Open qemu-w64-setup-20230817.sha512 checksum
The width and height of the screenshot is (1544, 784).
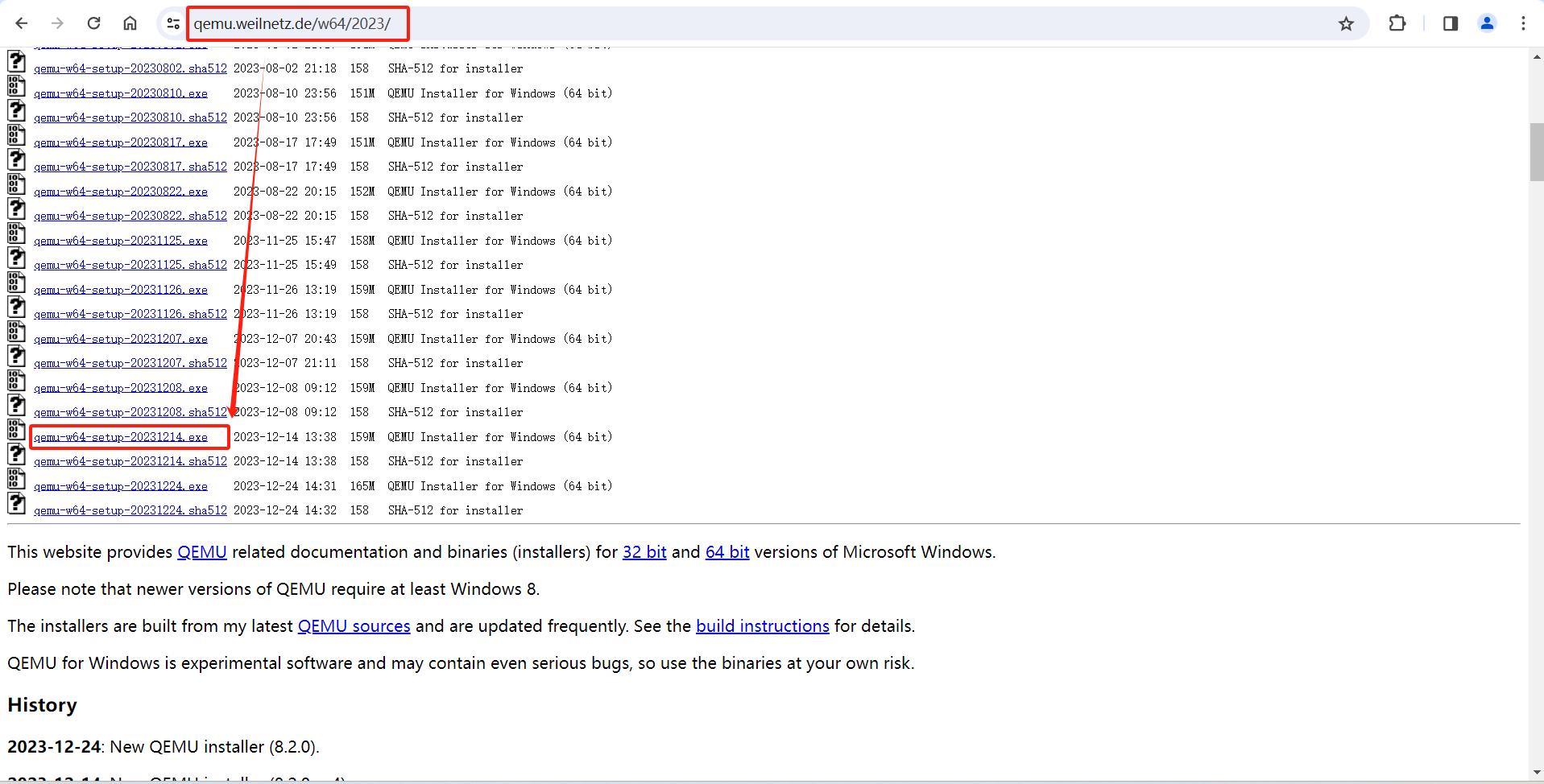[130, 167]
